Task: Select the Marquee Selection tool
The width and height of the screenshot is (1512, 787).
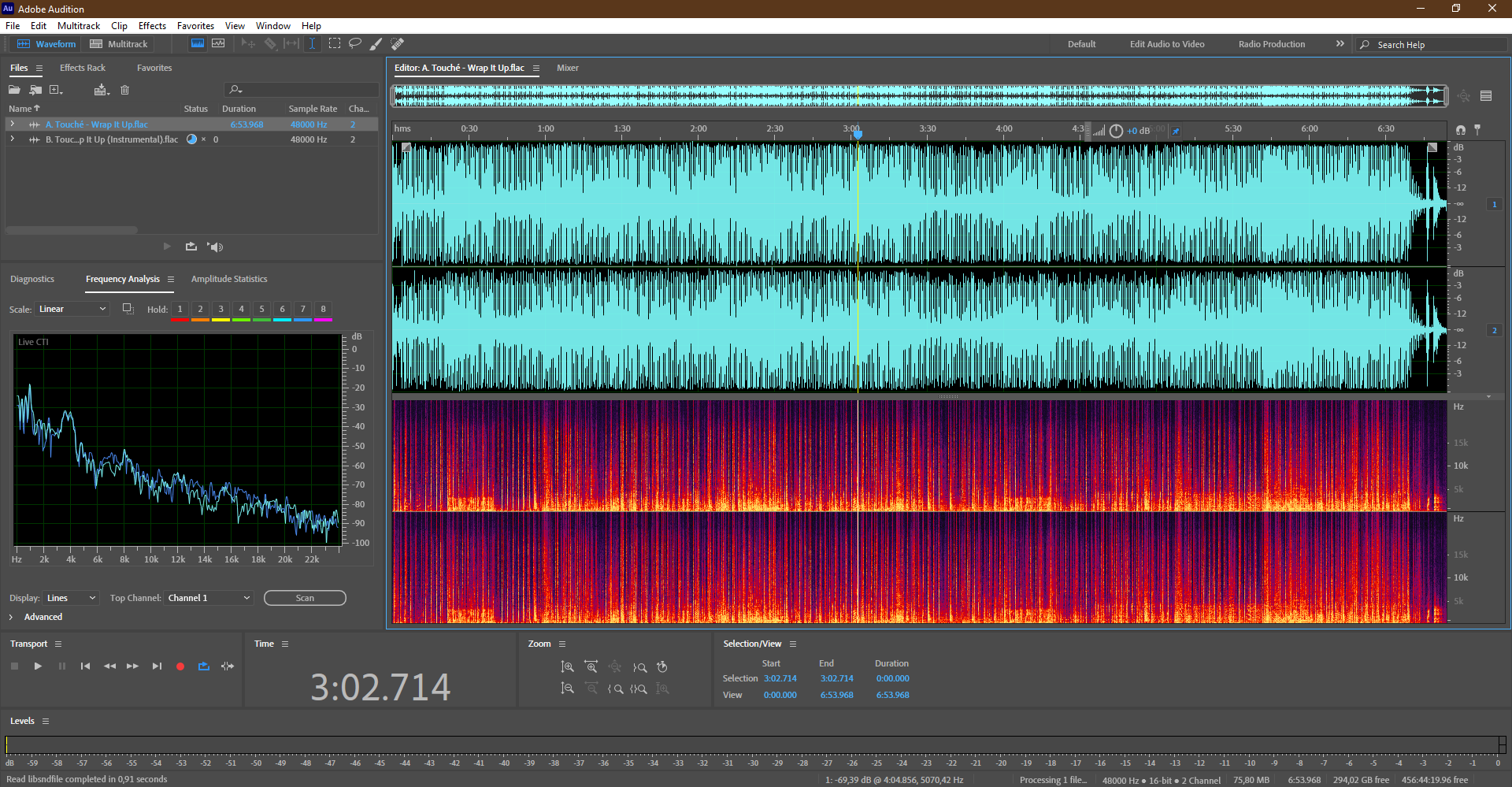Action: pyautogui.click(x=335, y=44)
